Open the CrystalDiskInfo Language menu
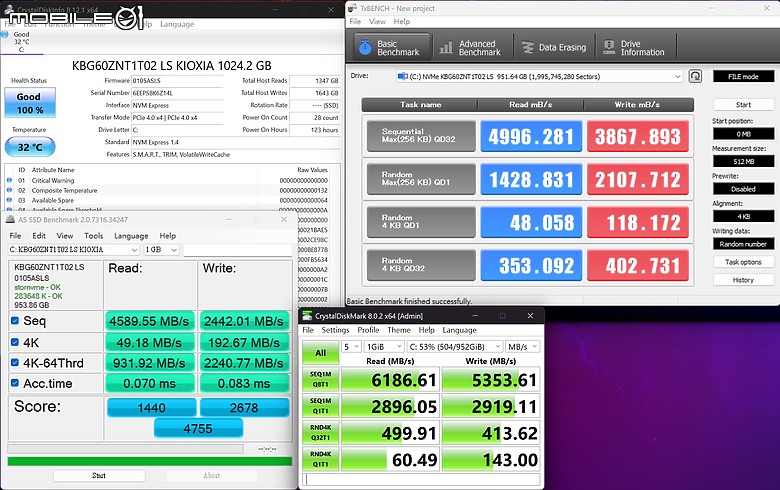The height and width of the screenshot is (490, 780). pos(177,24)
